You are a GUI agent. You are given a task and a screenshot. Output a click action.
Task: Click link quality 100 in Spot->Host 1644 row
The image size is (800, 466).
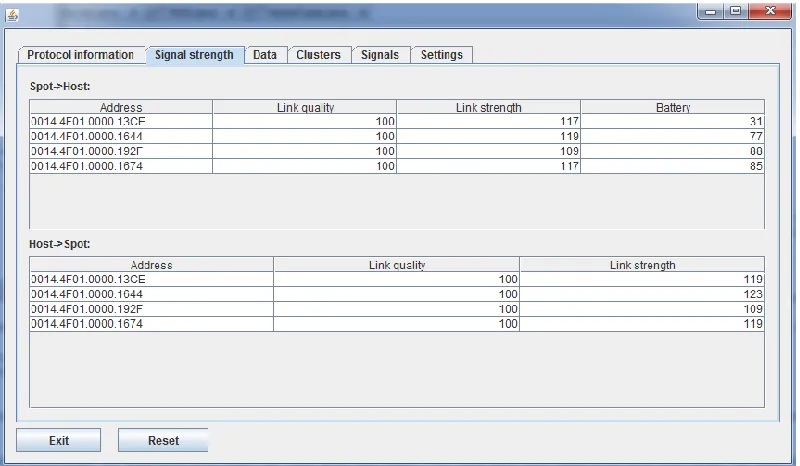click(x=305, y=136)
